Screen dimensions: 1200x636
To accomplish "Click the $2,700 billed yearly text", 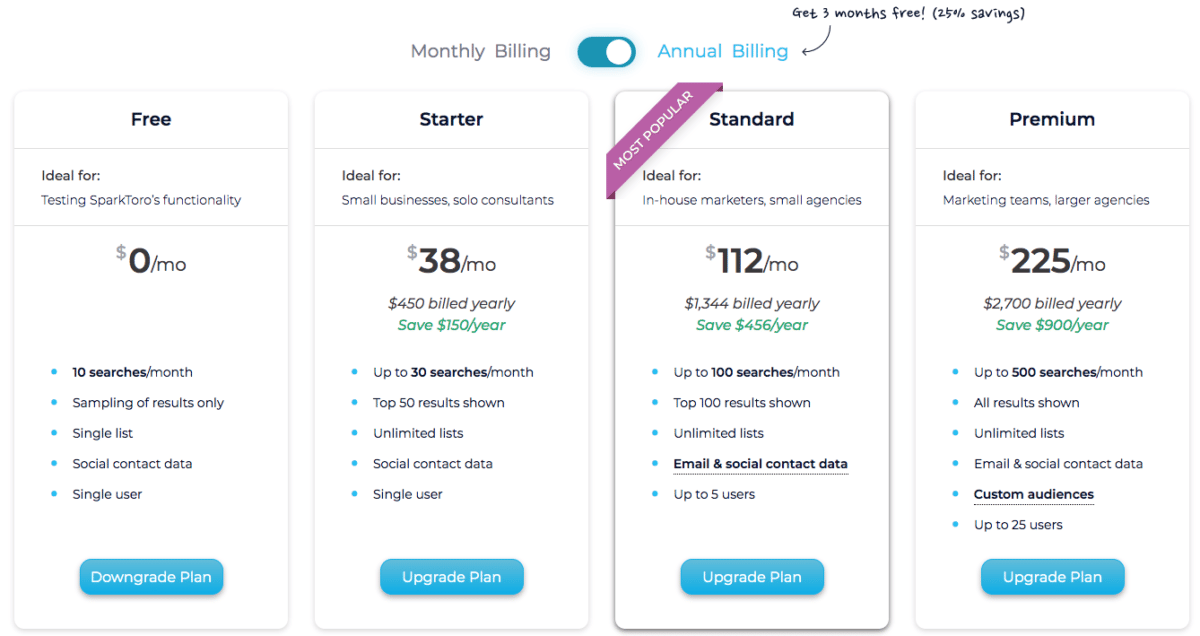I will tap(1052, 303).
